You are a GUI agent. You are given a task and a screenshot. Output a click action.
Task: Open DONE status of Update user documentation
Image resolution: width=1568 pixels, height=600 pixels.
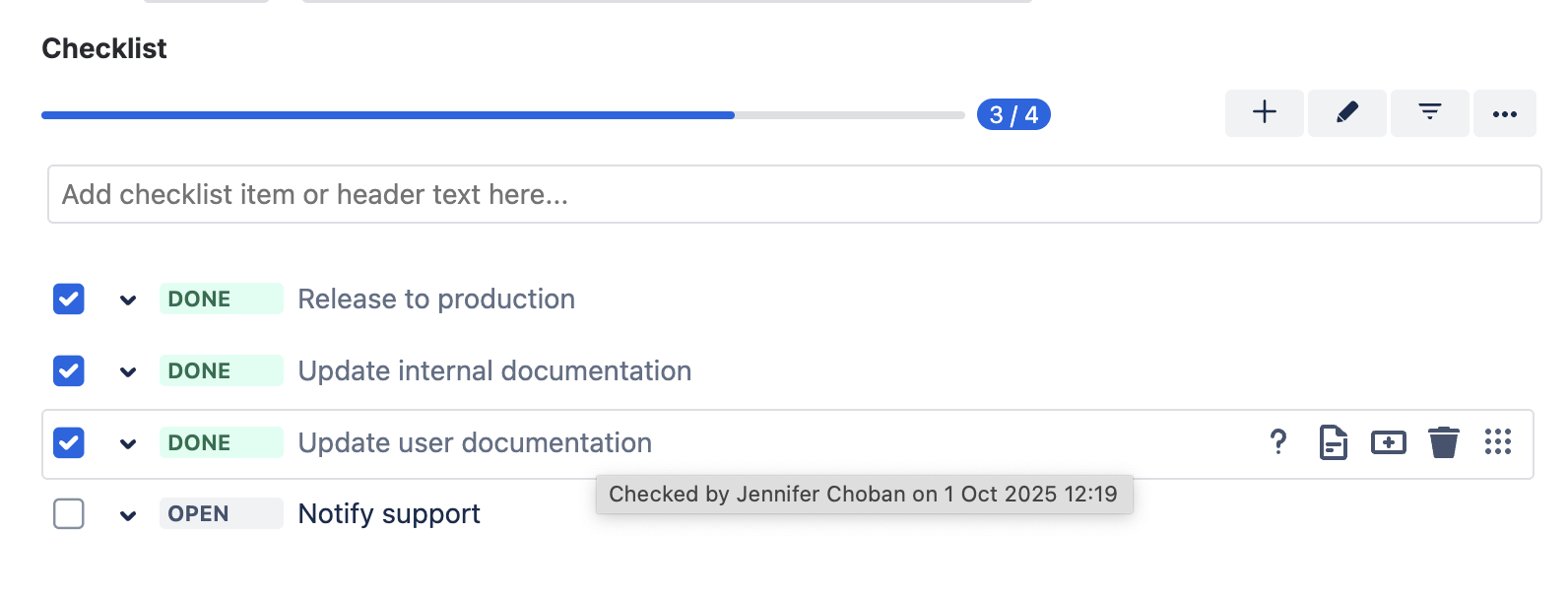pos(221,442)
